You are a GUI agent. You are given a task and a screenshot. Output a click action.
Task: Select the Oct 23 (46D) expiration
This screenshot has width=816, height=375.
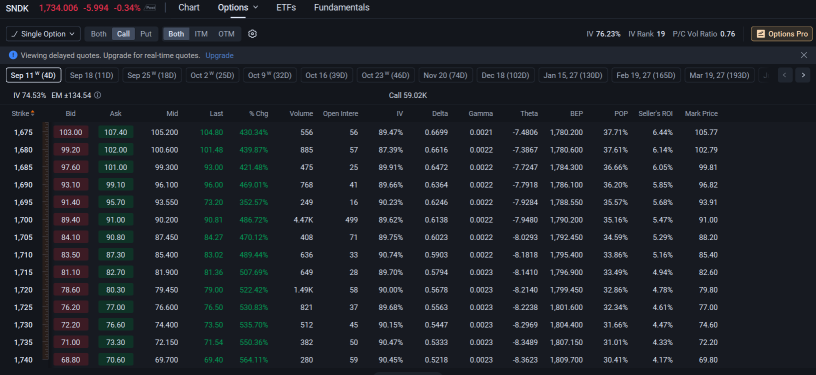(x=385, y=75)
